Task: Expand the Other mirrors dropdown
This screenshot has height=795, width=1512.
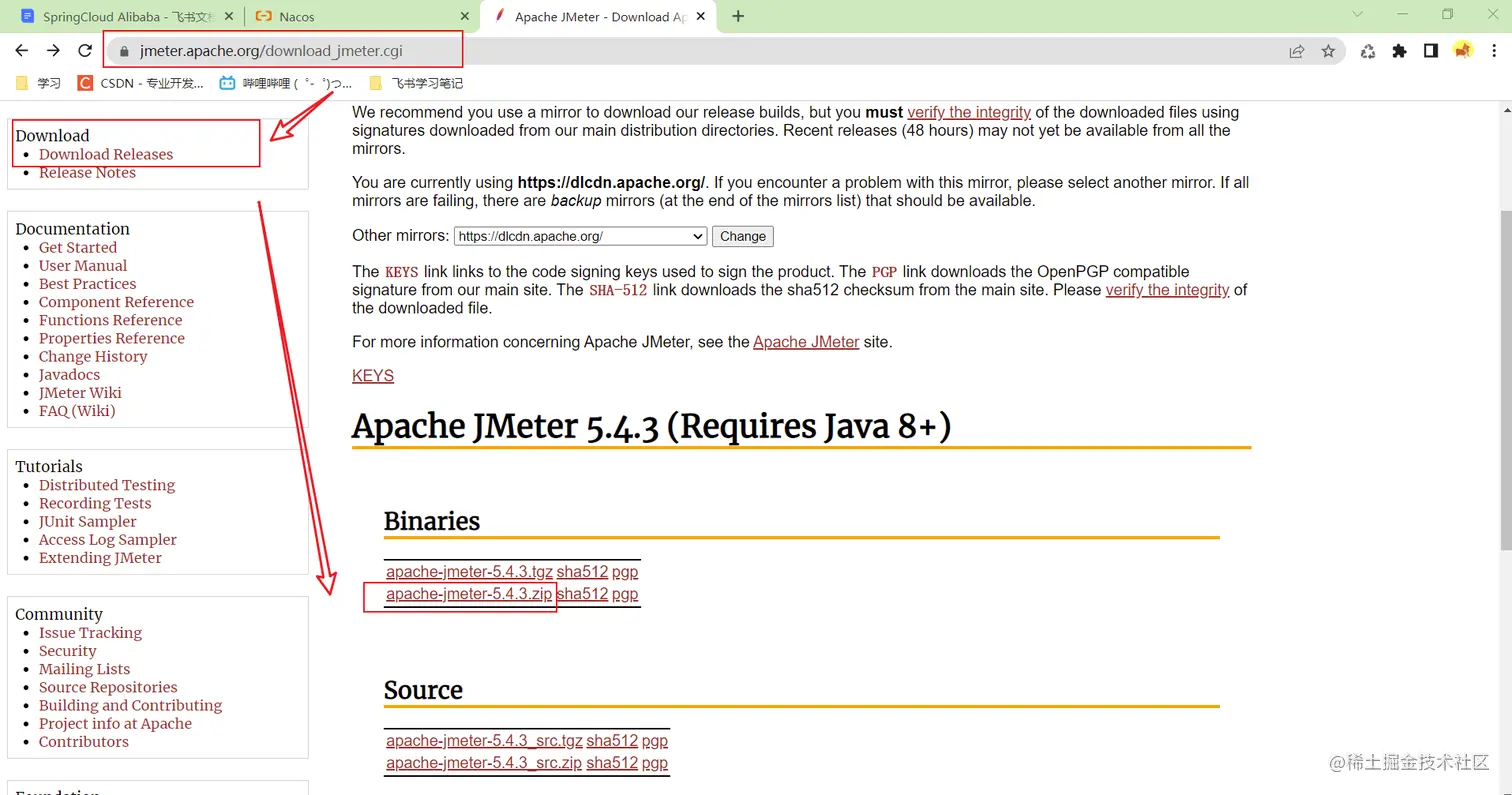Action: tap(581, 236)
